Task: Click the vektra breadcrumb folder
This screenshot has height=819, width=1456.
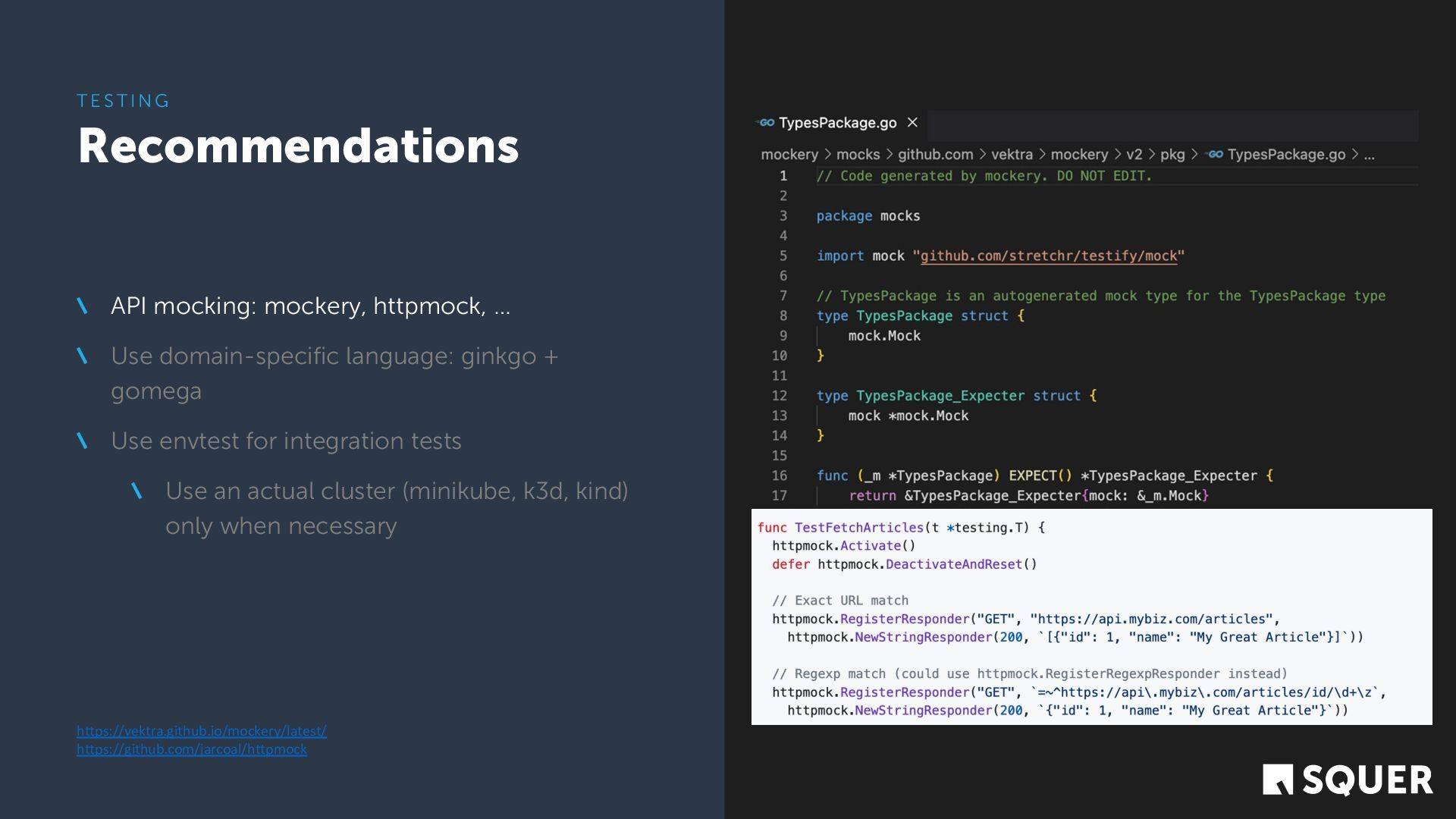Action: [1012, 155]
